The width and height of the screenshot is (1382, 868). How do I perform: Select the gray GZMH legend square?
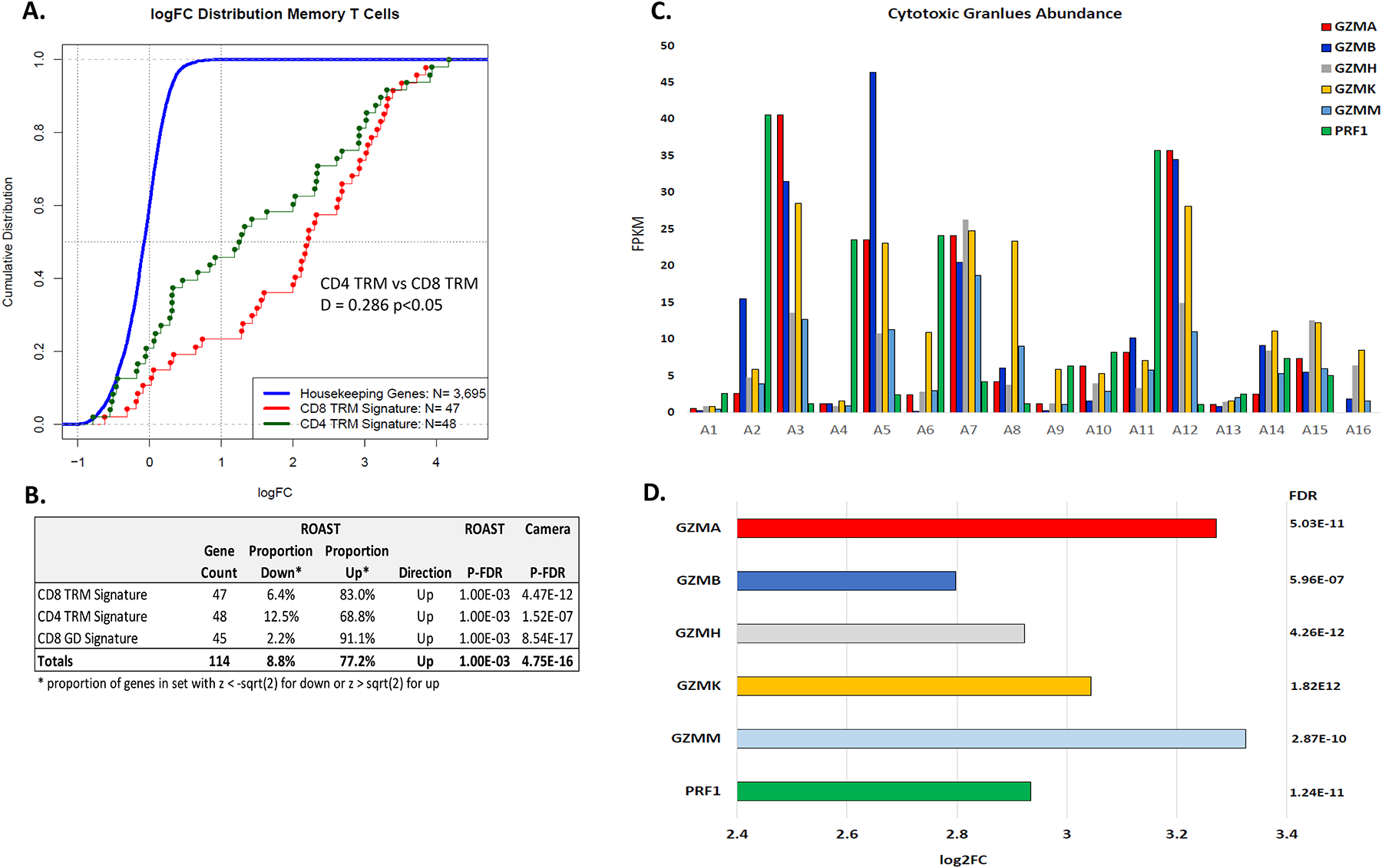(1326, 68)
